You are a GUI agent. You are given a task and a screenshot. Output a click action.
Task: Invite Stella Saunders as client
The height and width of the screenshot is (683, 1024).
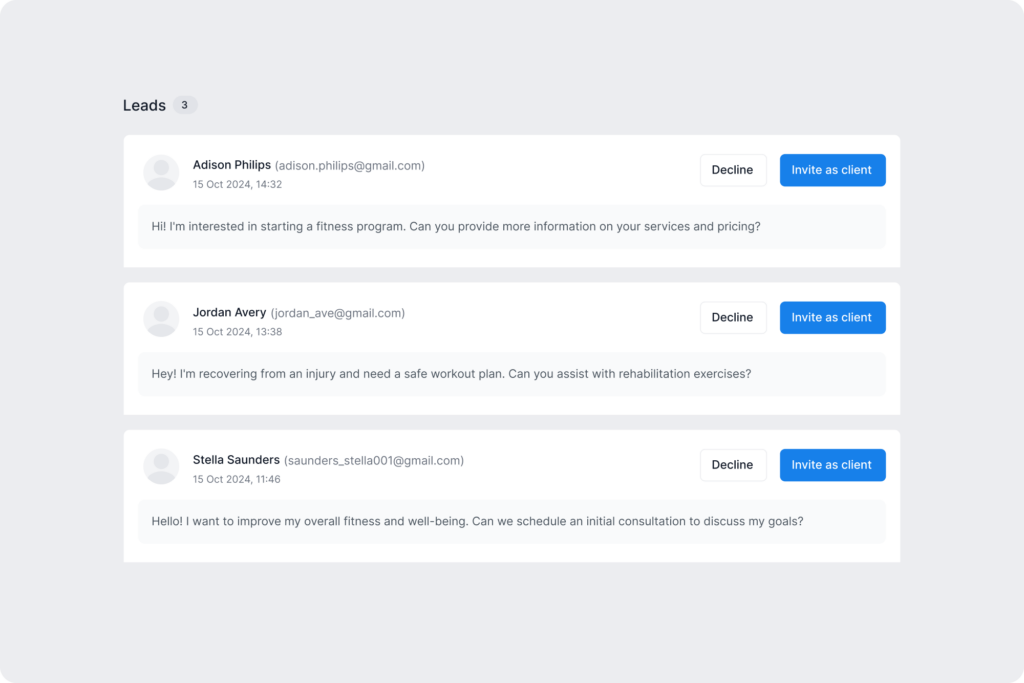click(832, 464)
